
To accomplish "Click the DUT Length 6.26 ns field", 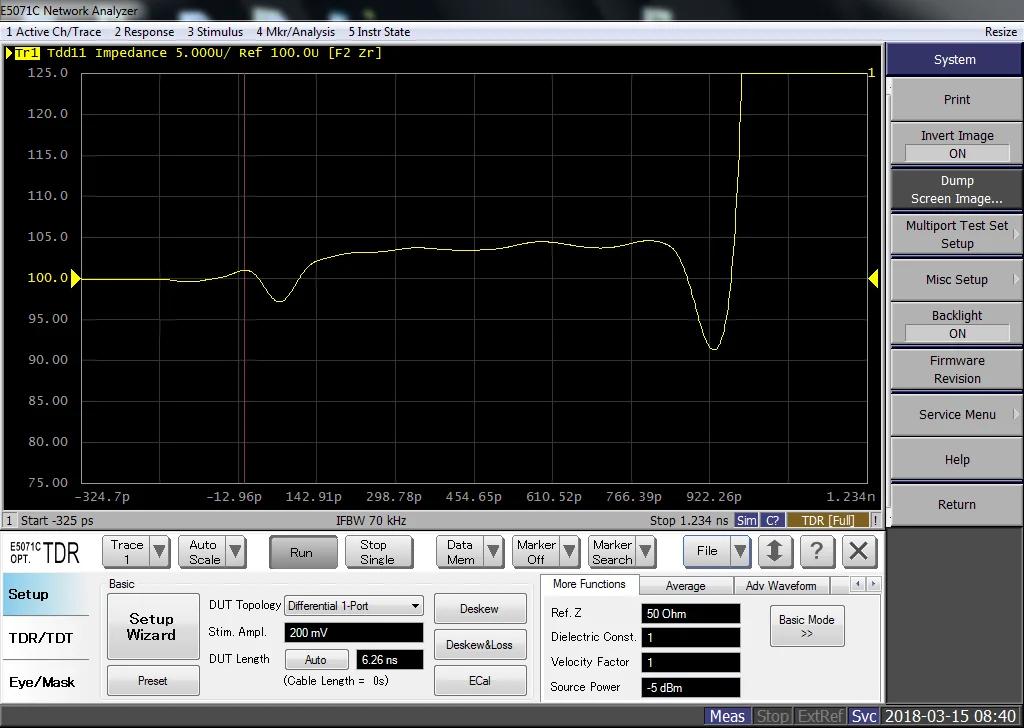I will pyautogui.click(x=389, y=659).
